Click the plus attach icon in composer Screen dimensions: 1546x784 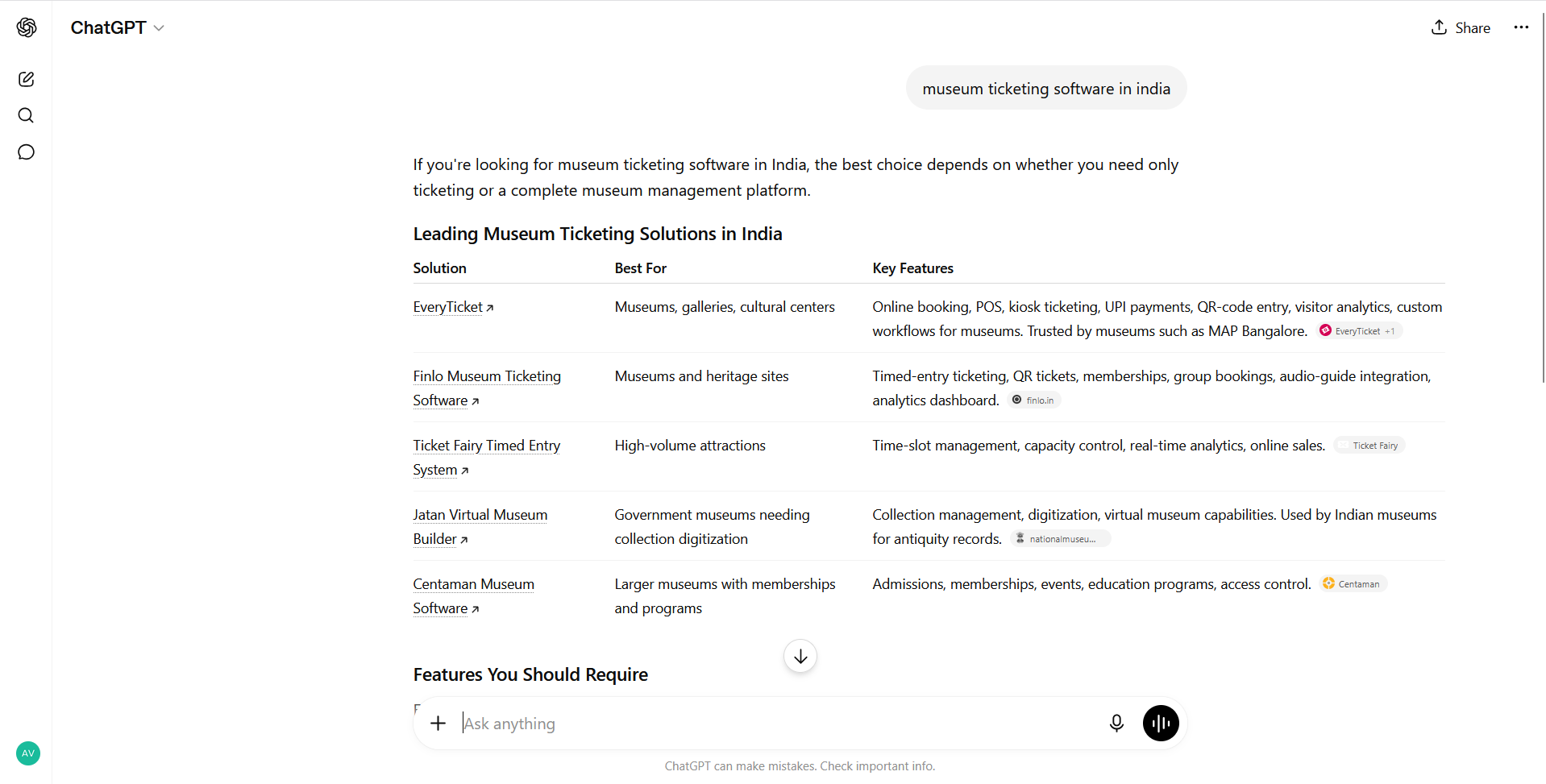(x=438, y=724)
